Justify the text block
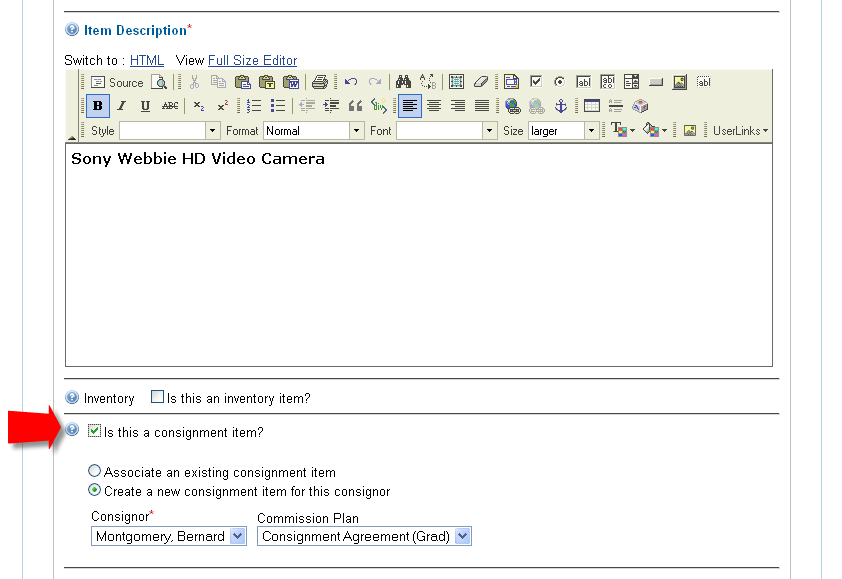Viewport: 842px width, 579px height. [x=482, y=106]
